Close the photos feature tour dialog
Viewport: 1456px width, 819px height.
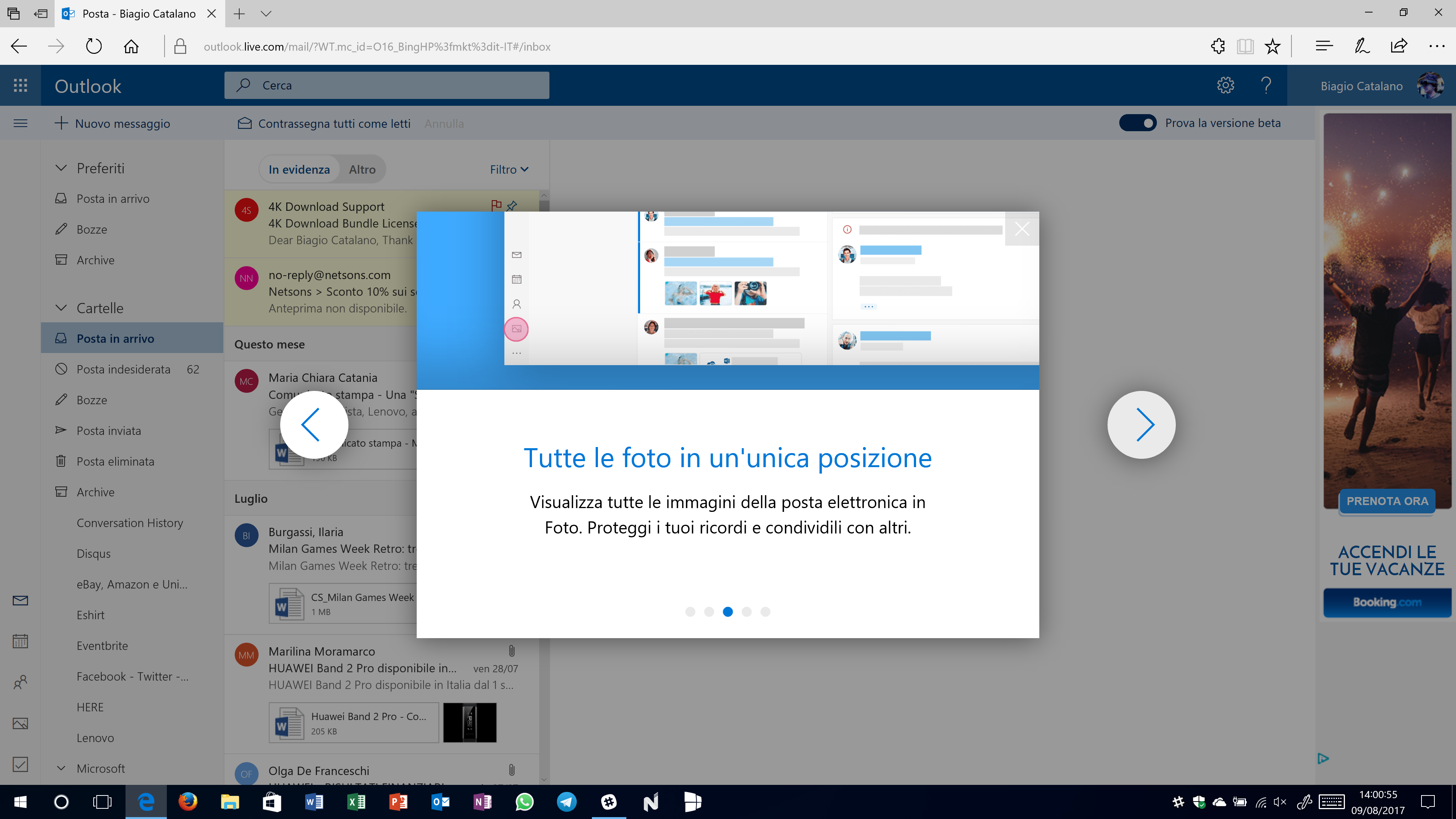1022,229
